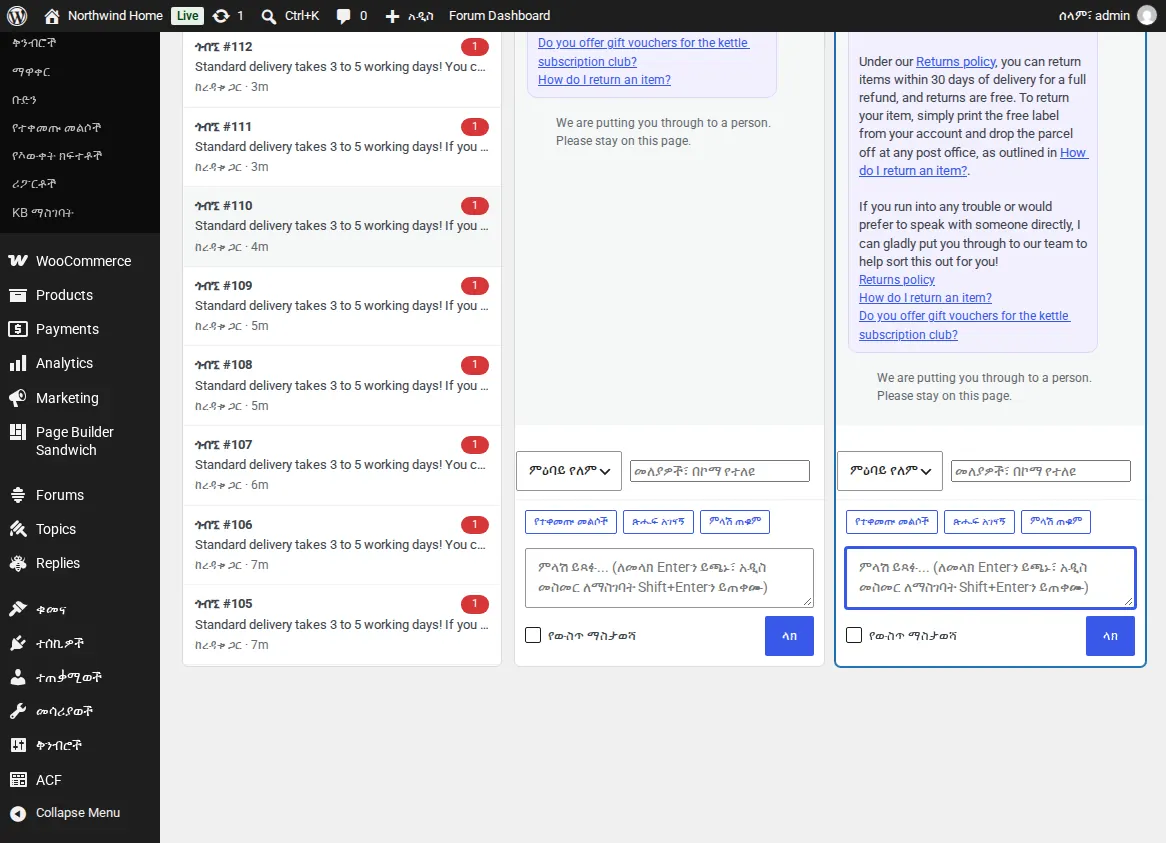
Task: Open conversation #112 in the list
Action: (342, 67)
